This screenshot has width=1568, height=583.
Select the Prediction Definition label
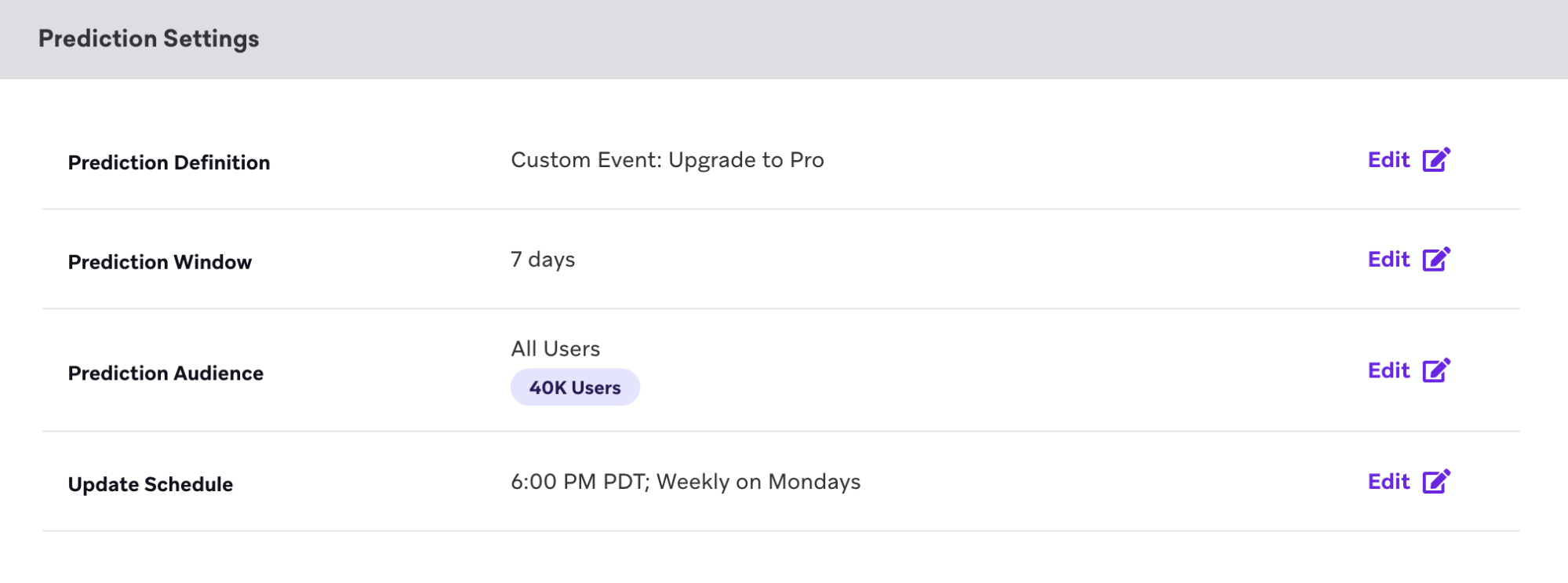pos(169,162)
